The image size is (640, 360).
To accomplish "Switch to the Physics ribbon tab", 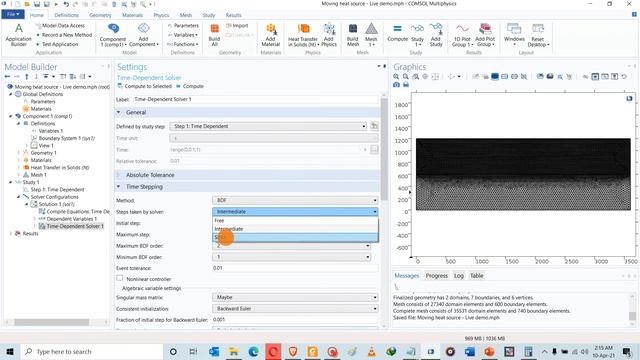I will pyautogui.click(x=161, y=15).
